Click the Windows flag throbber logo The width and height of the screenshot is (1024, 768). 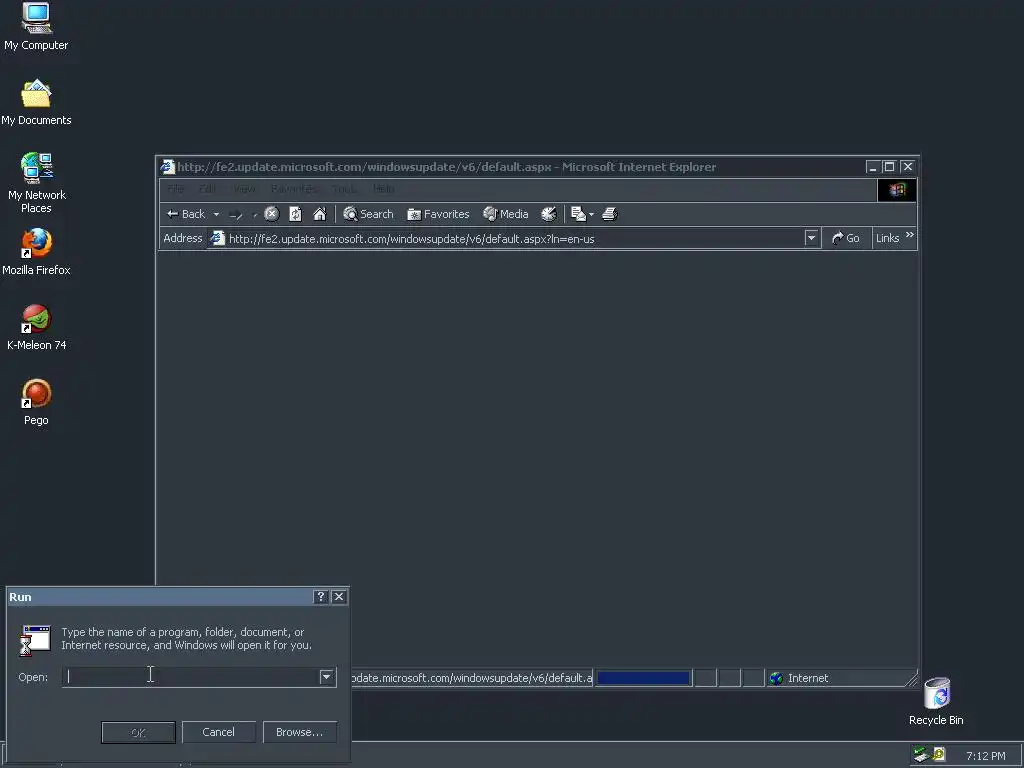click(x=897, y=190)
